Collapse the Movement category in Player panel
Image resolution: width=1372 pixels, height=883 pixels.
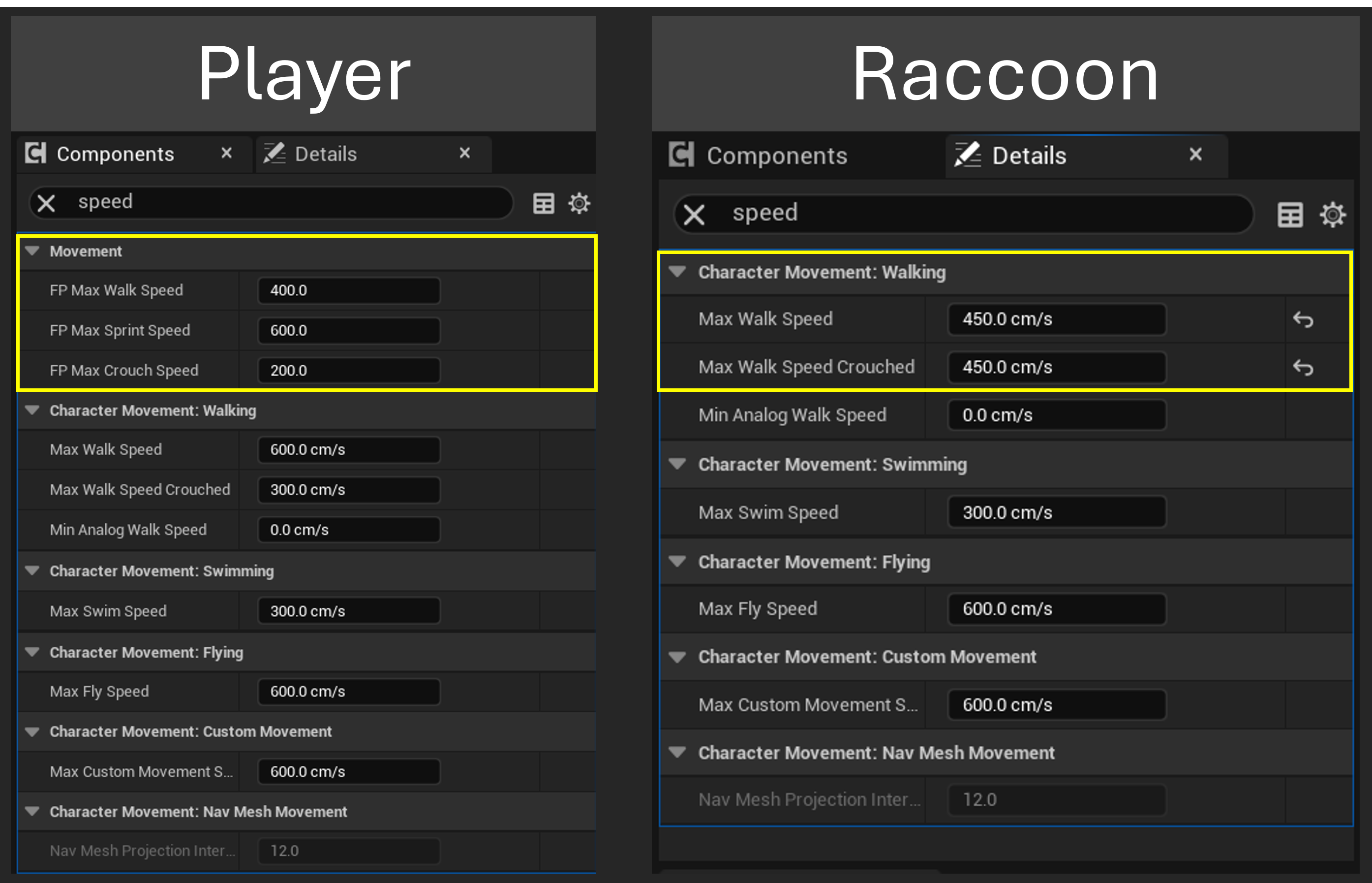32,251
